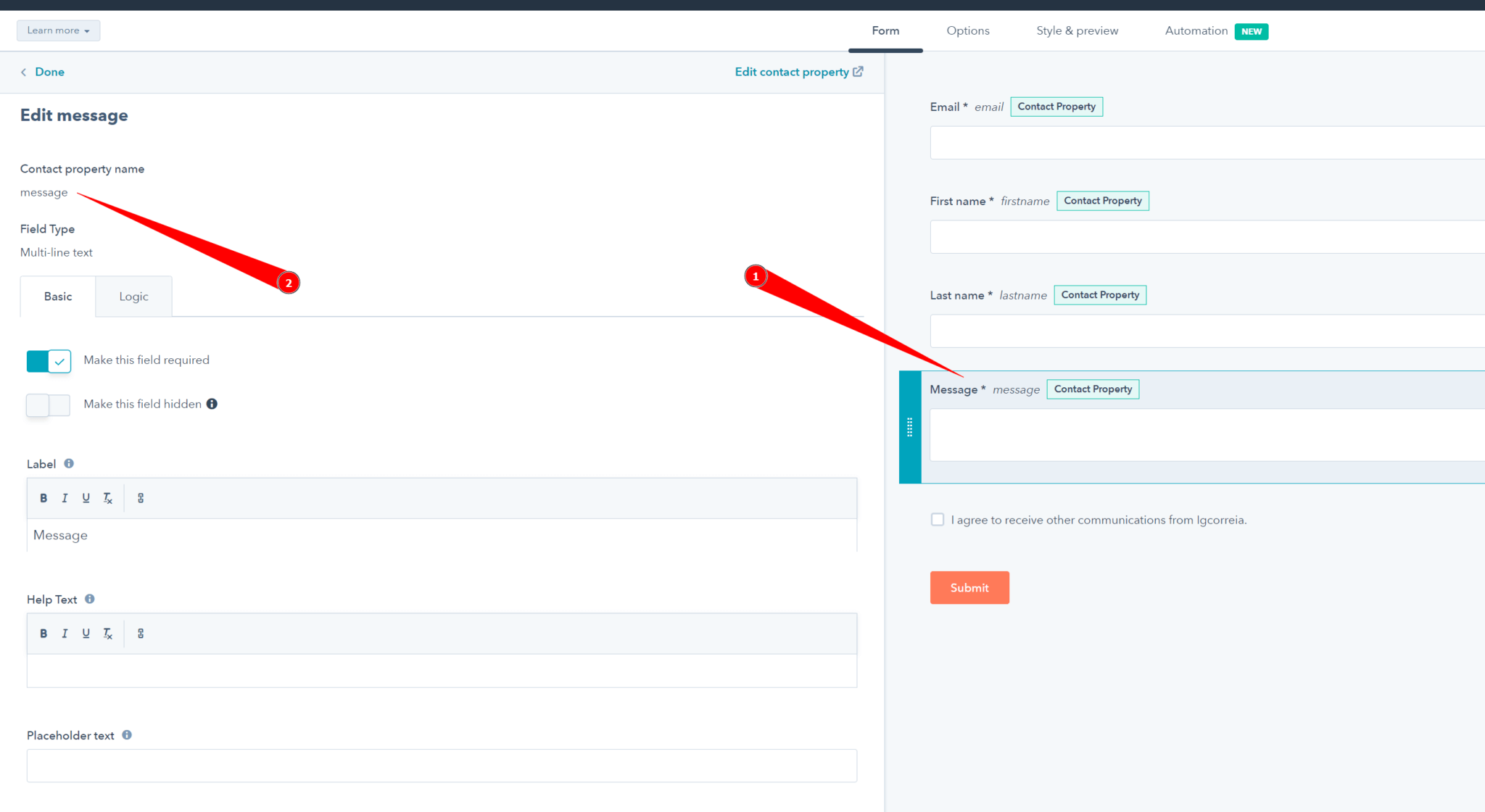Click the orange Submit button
Screen dimensions: 1485x812
(969, 588)
